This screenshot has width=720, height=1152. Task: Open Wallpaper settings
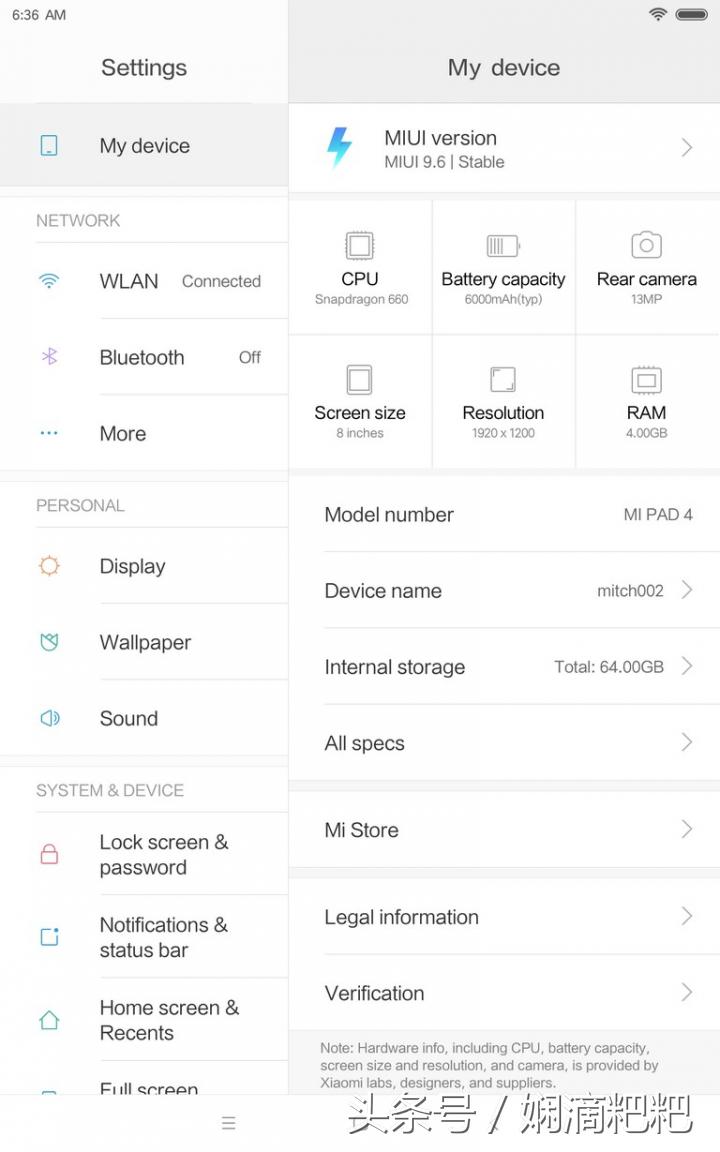145,642
